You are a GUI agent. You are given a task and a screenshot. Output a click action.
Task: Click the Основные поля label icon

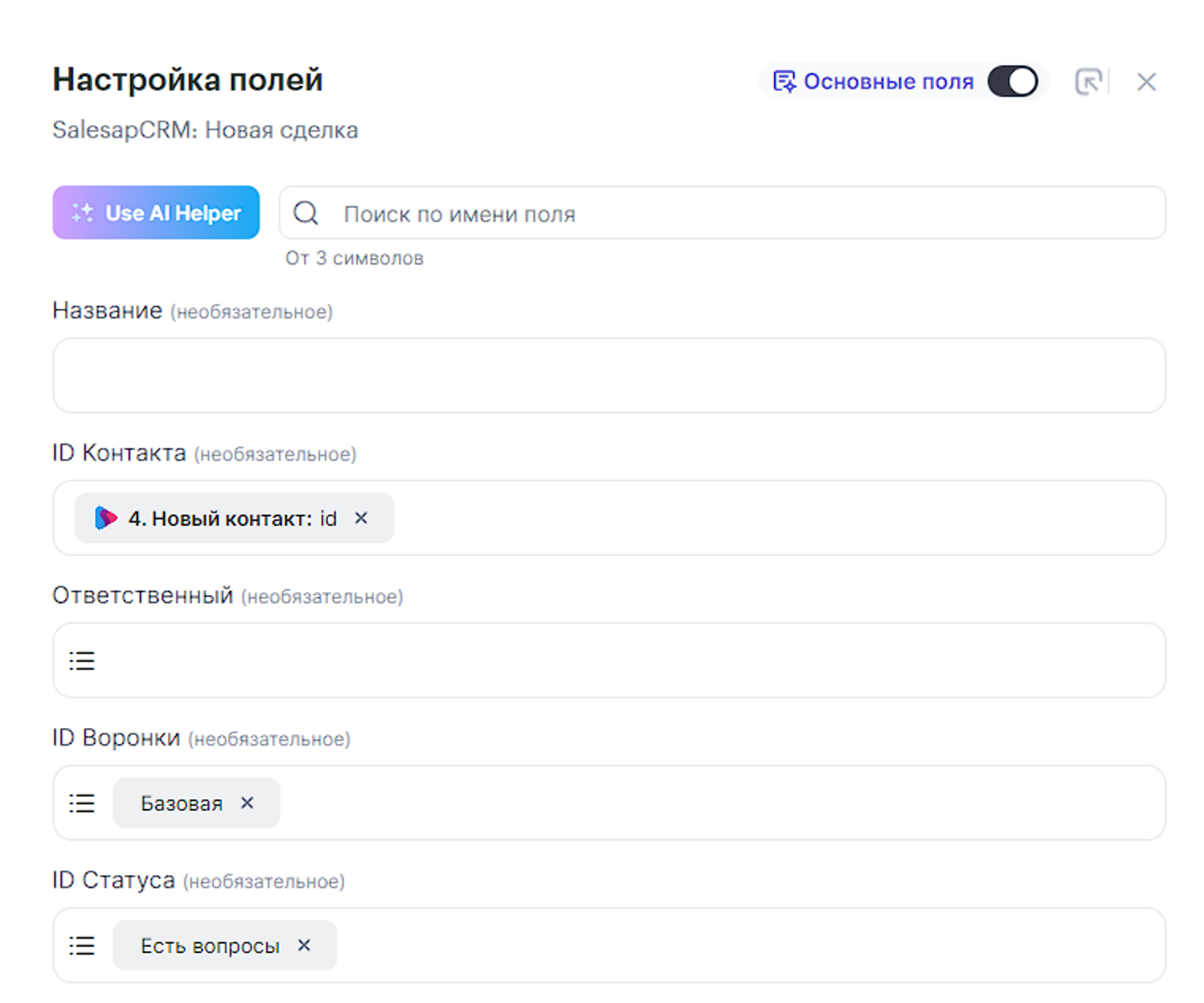coord(784,82)
